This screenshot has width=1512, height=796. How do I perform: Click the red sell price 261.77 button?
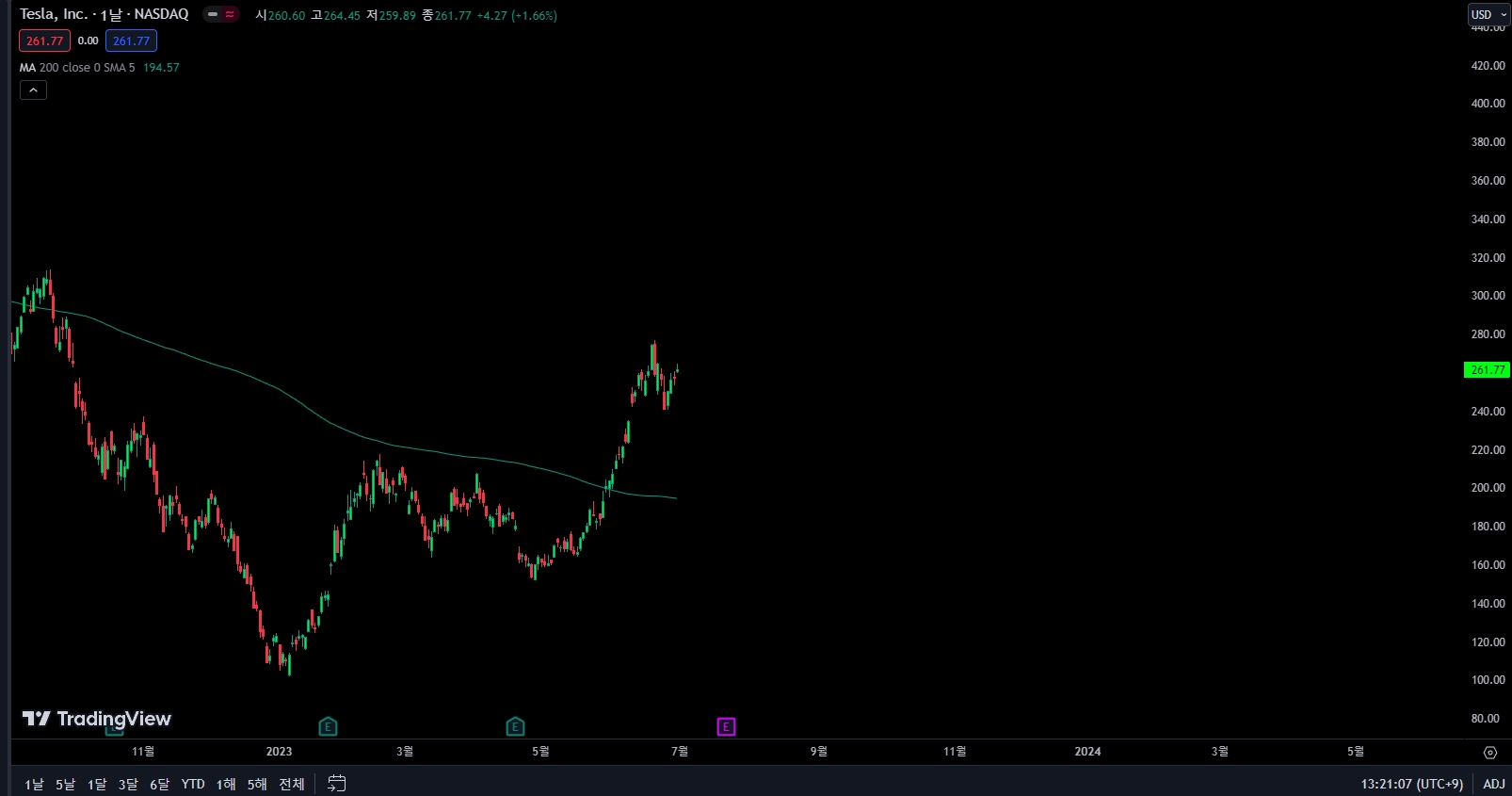44,41
